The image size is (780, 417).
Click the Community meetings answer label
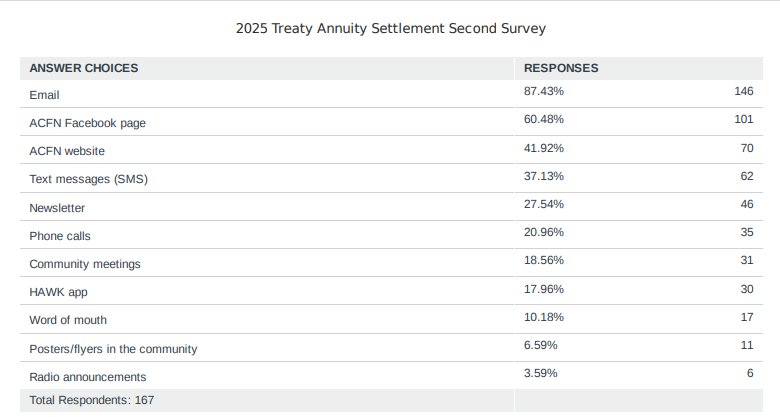(85, 264)
